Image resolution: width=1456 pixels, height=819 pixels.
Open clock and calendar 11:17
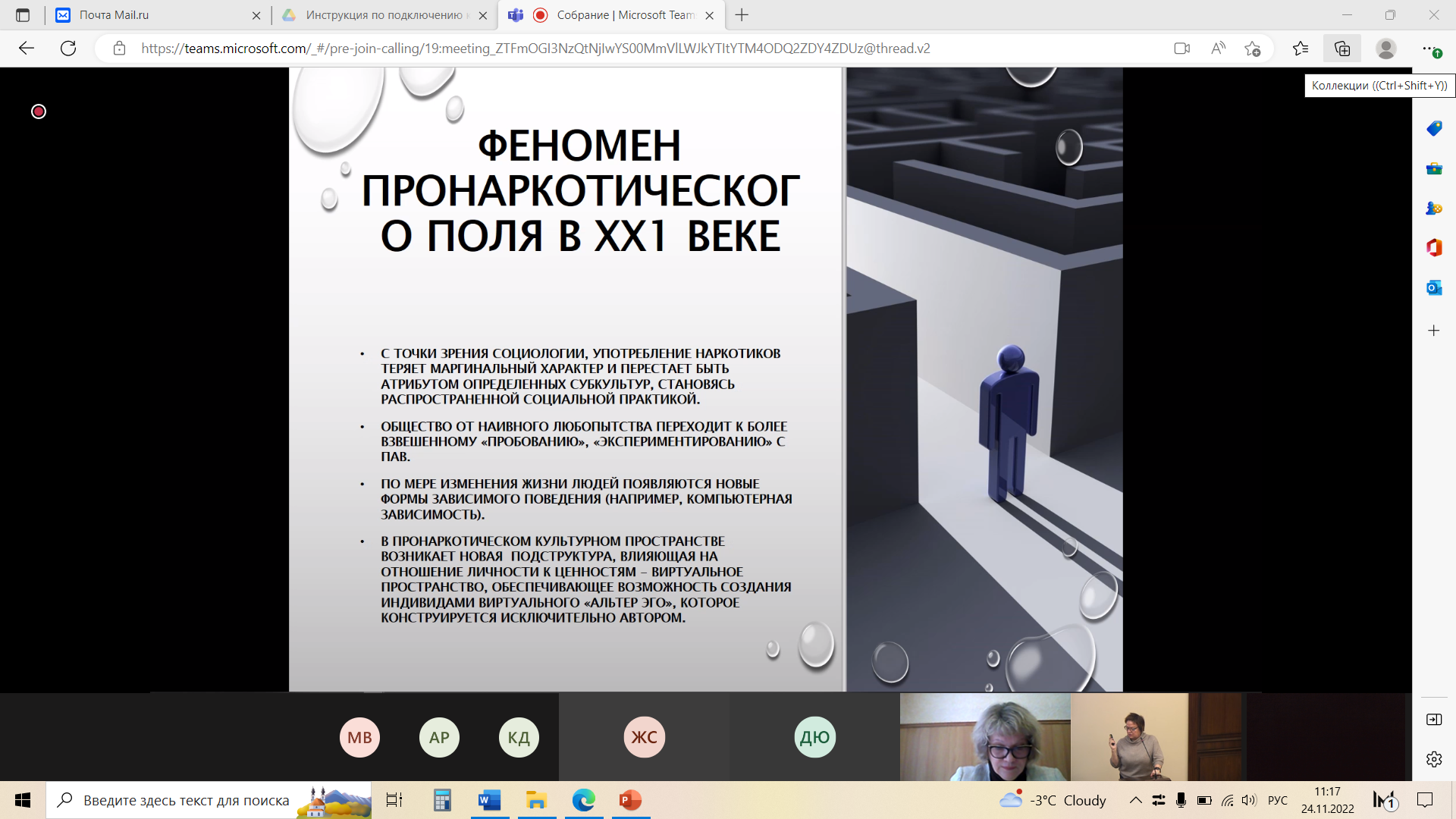(1327, 800)
